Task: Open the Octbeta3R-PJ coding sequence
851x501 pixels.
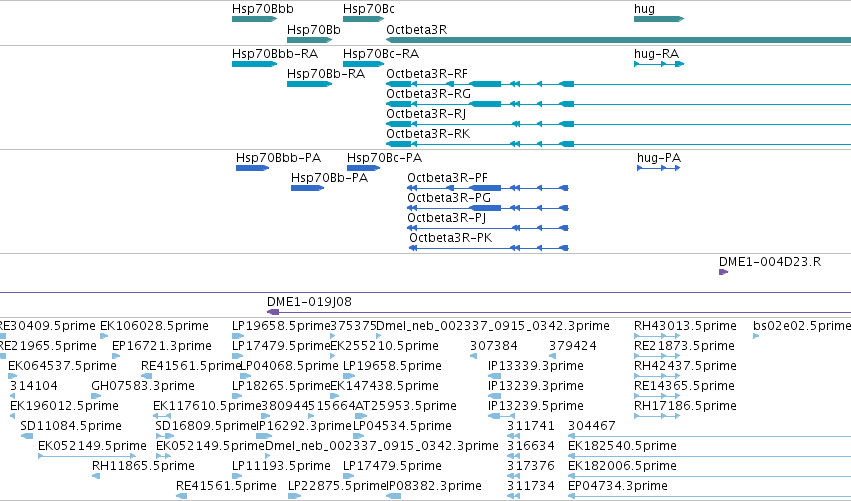Action: (x=488, y=228)
